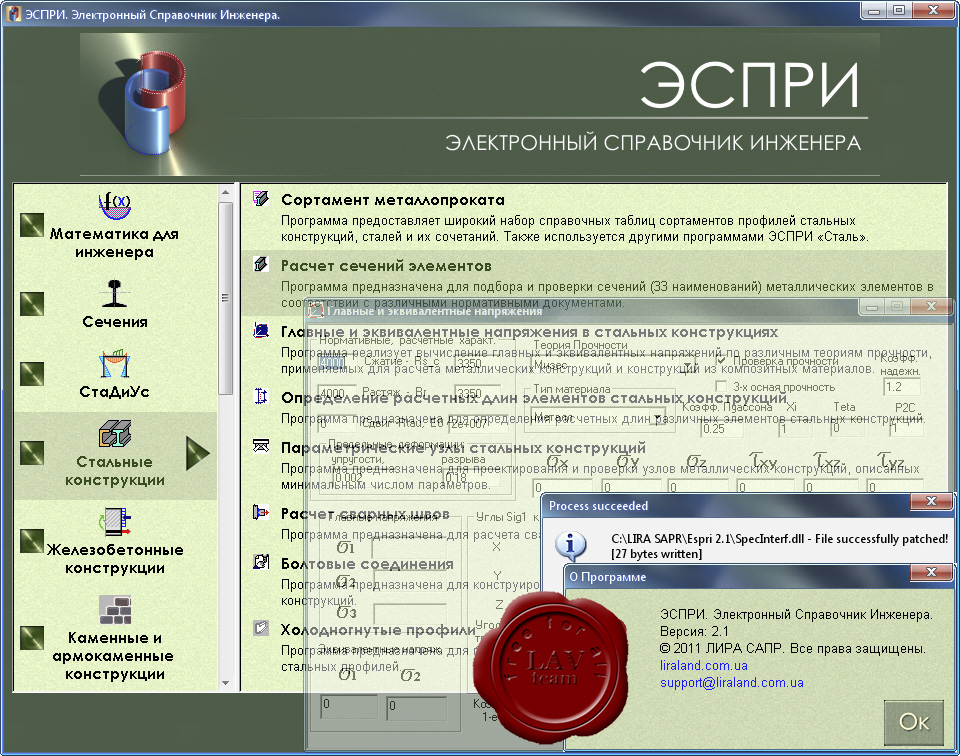Toggle 3-х осная прочность checkbox
The height and width of the screenshot is (756, 960).
click(721, 386)
